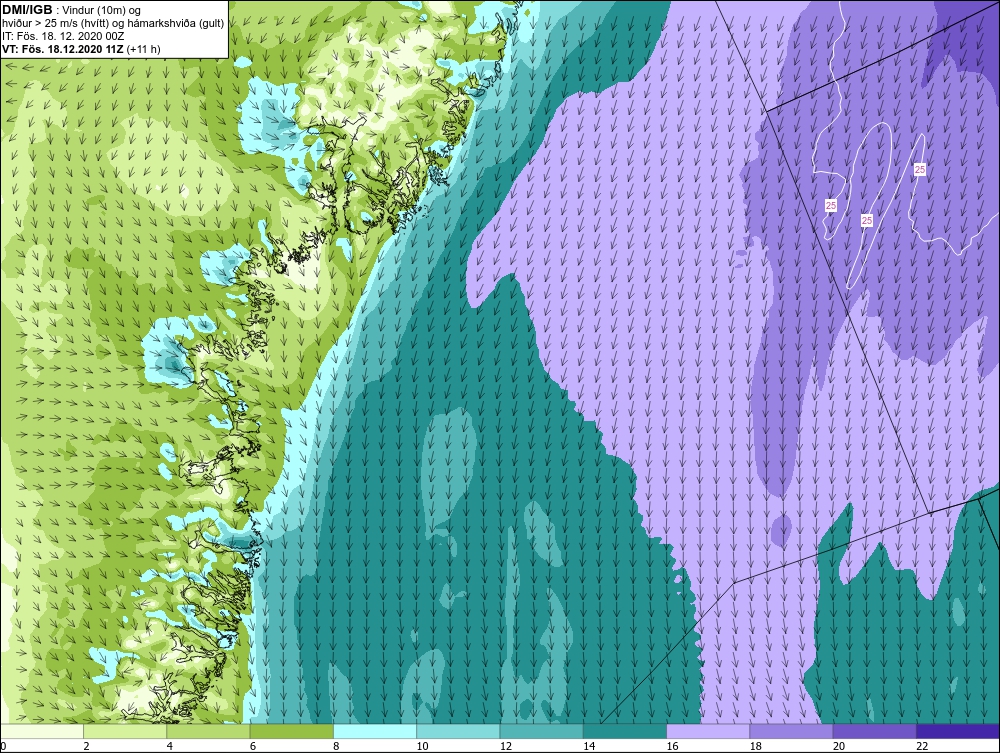Click the 20–22 m/s violet swatch
The image size is (1000, 753).
point(874,731)
